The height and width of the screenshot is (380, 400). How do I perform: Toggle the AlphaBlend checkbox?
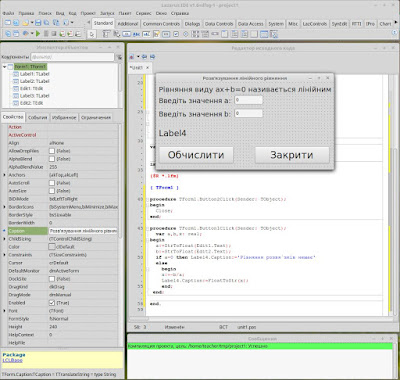[x=52, y=159]
